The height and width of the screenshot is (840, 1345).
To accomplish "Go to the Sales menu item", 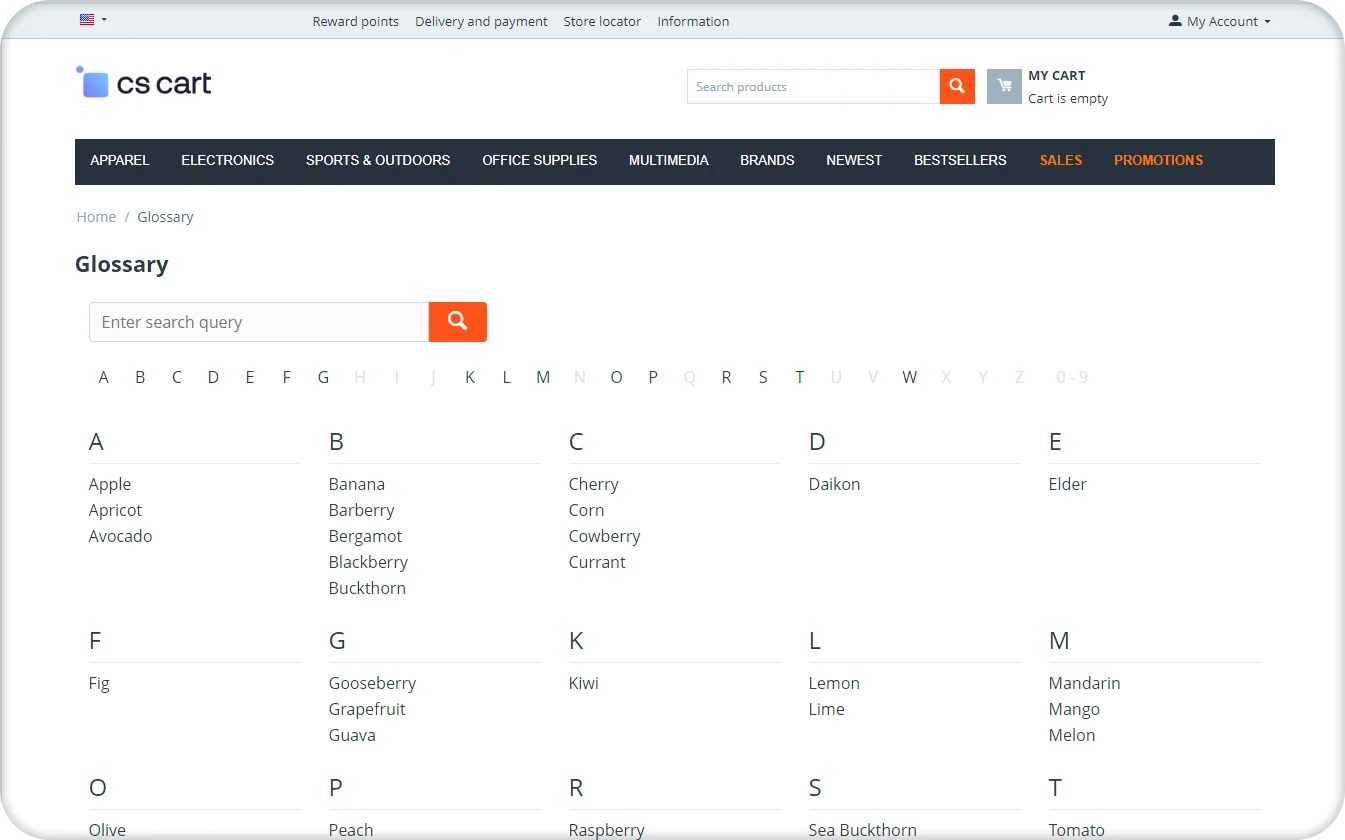I will [1060, 160].
